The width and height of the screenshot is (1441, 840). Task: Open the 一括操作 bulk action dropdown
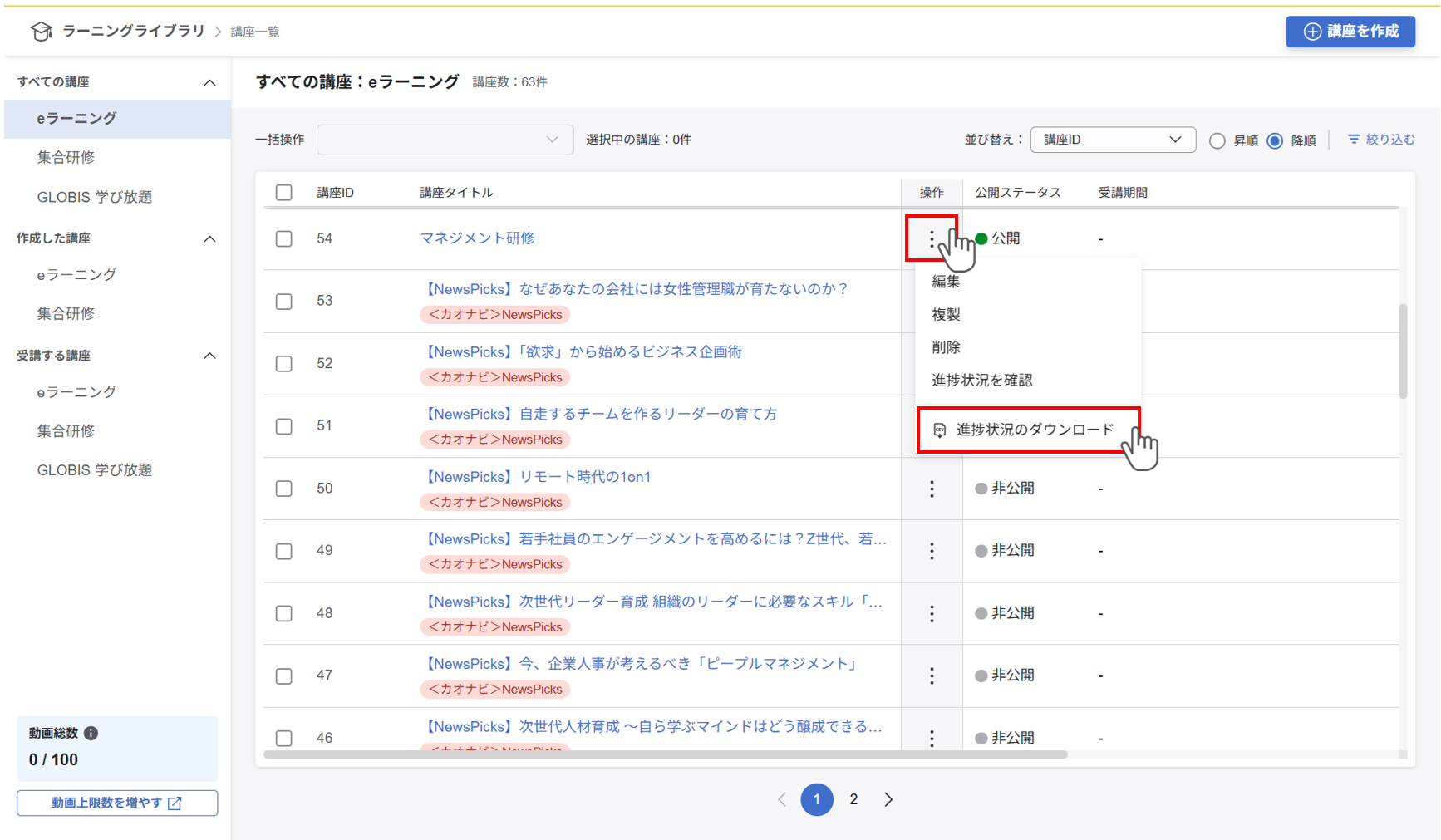pyautogui.click(x=445, y=140)
